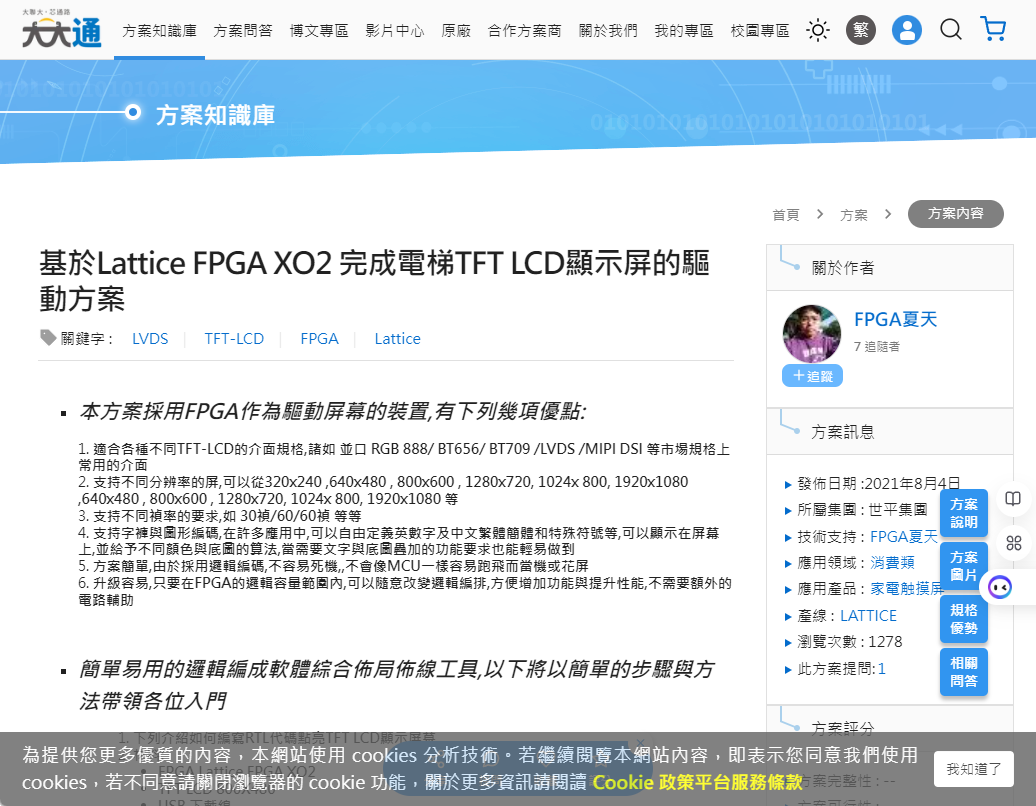Open the user account icon
1036x806 pixels.
(x=906, y=30)
